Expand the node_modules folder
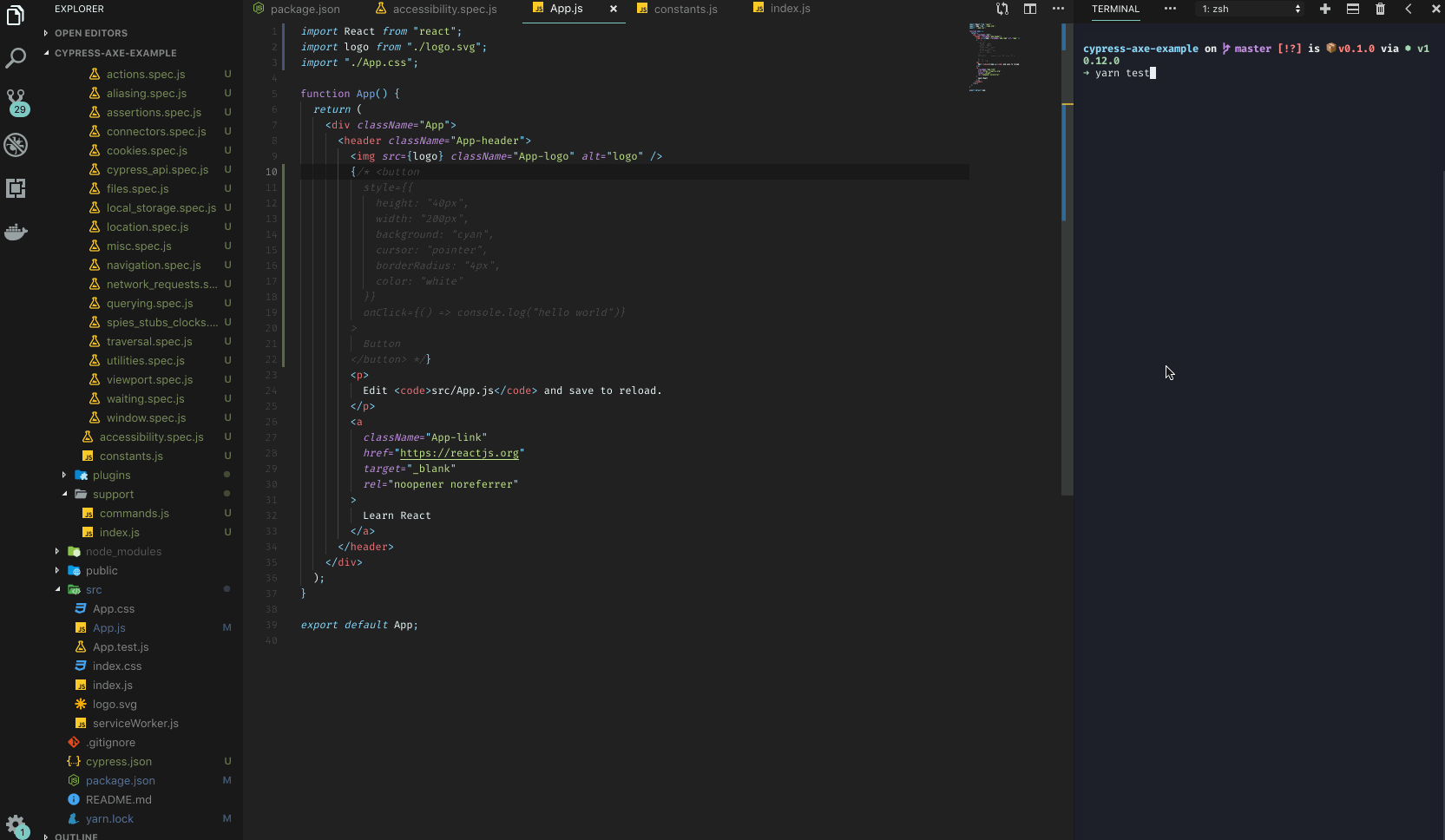Image resolution: width=1445 pixels, height=840 pixels. pos(123,552)
